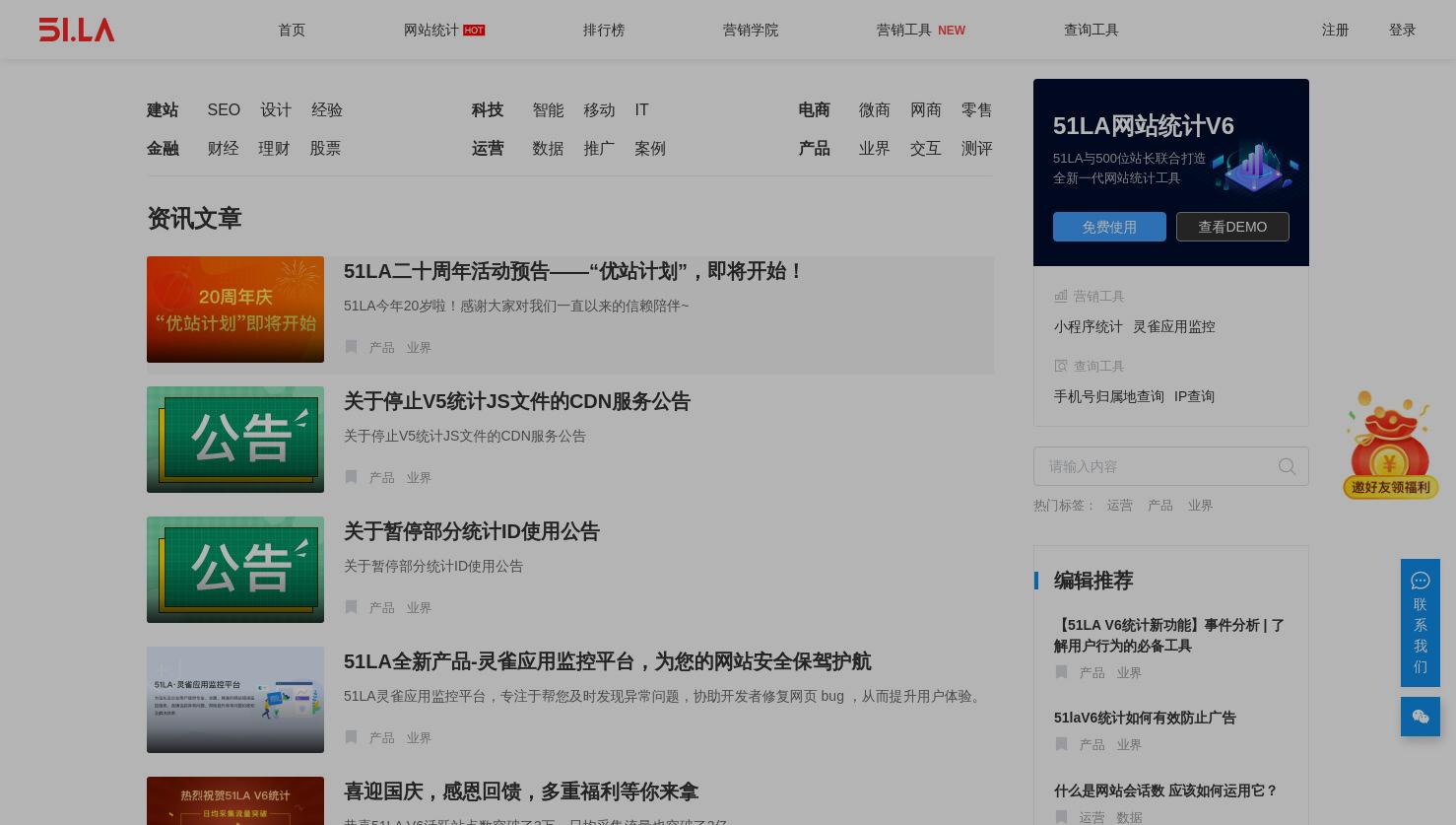Open 排行榜 navigation item
The image size is (1456, 825).
coord(604,30)
